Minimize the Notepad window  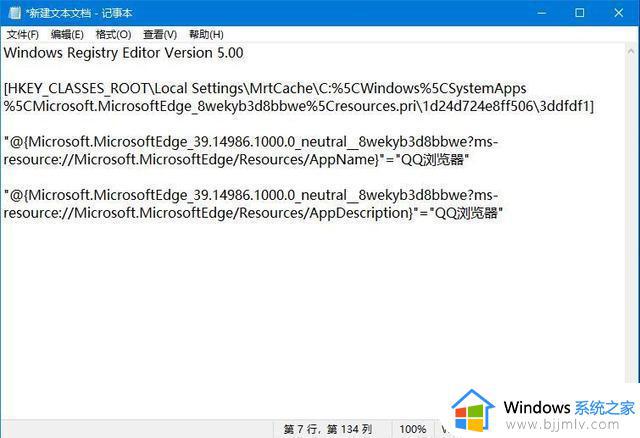(542, 13)
